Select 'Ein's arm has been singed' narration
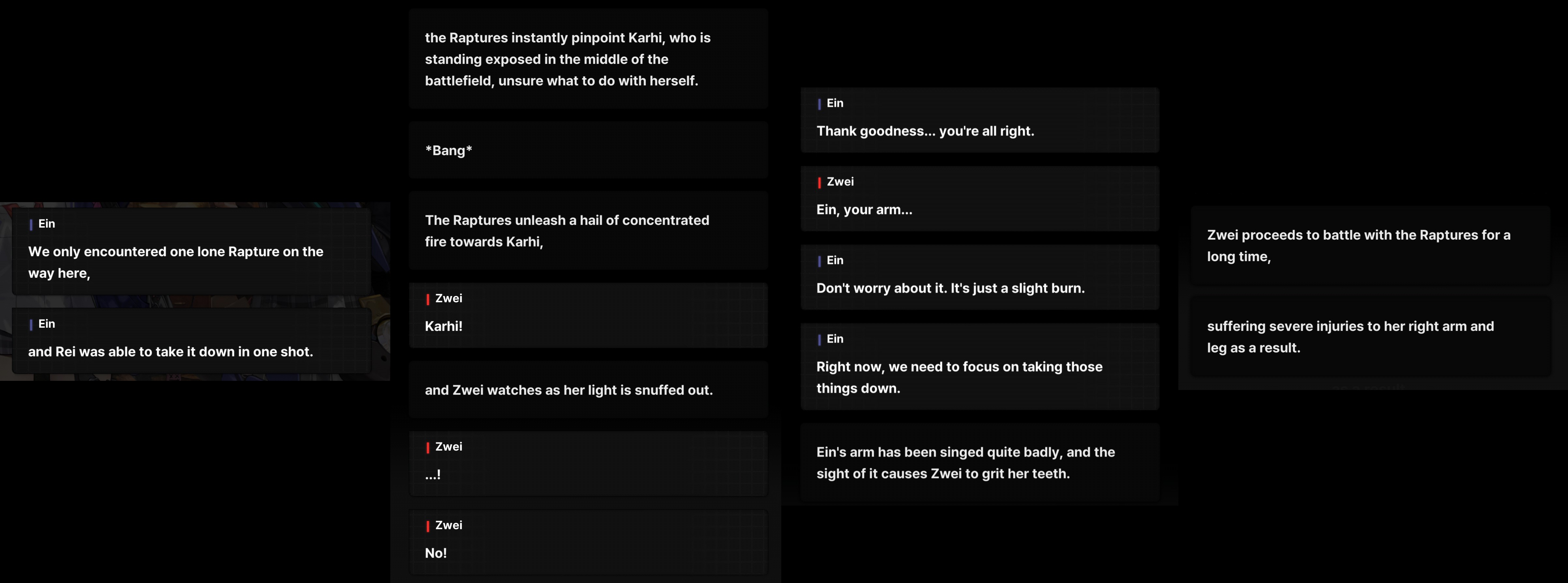Viewport: 1568px width, 583px height. [x=980, y=462]
